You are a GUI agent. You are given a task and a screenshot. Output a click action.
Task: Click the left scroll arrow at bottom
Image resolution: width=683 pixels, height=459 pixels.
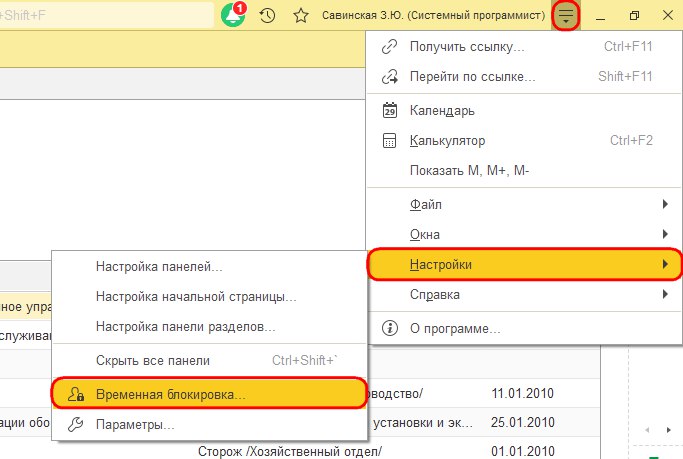pyautogui.click(x=648, y=430)
